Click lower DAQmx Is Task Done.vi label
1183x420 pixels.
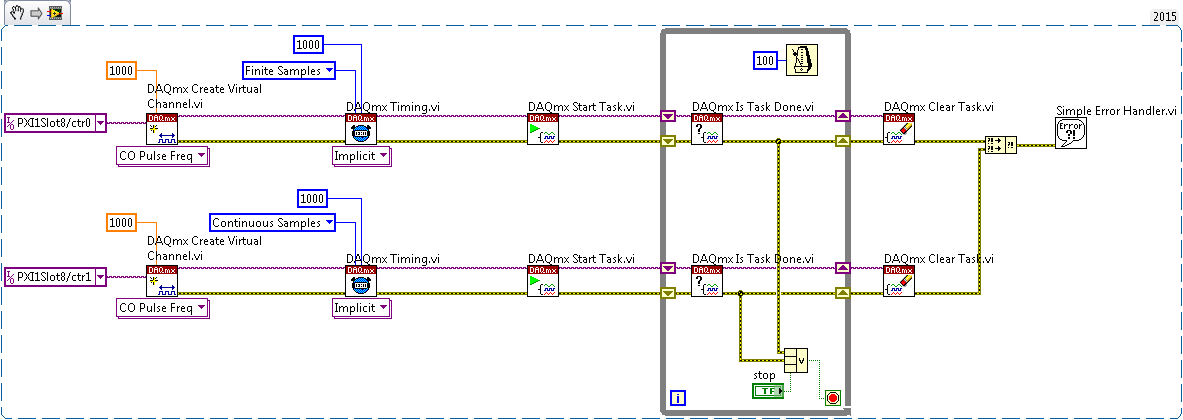click(x=753, y=259)
